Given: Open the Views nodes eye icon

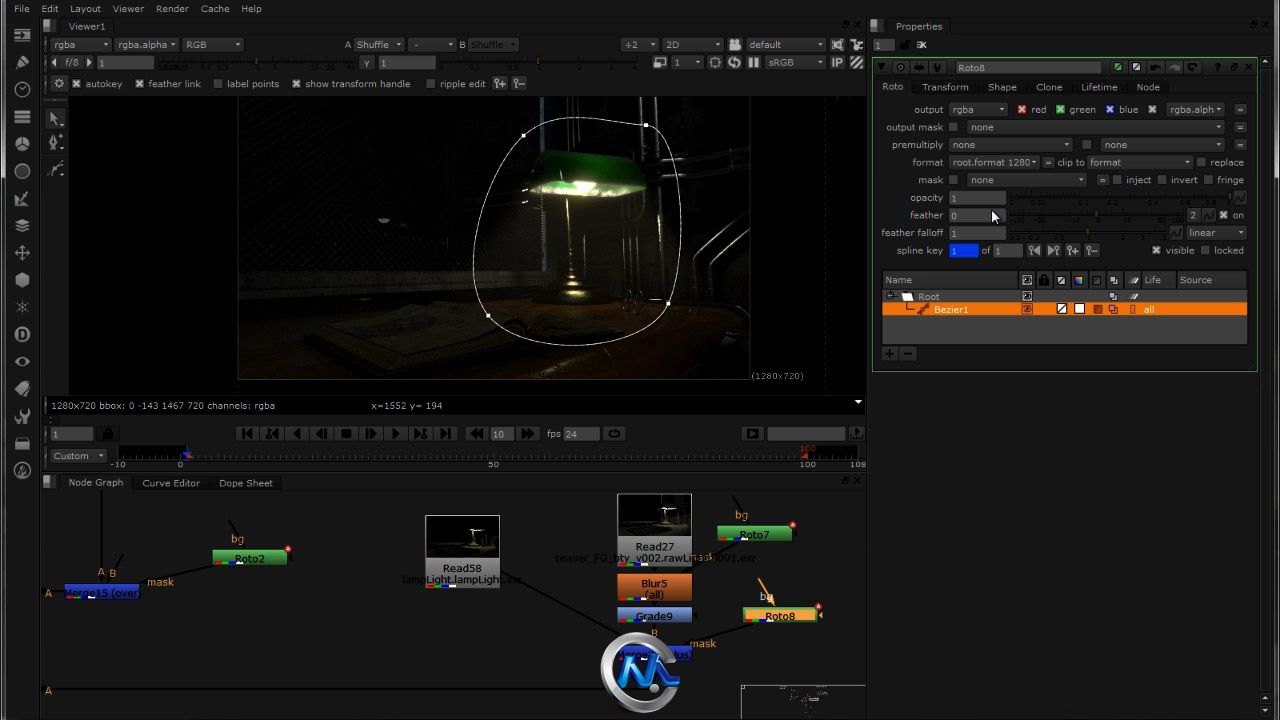Looking at the screenshot, I should (22, 362).
